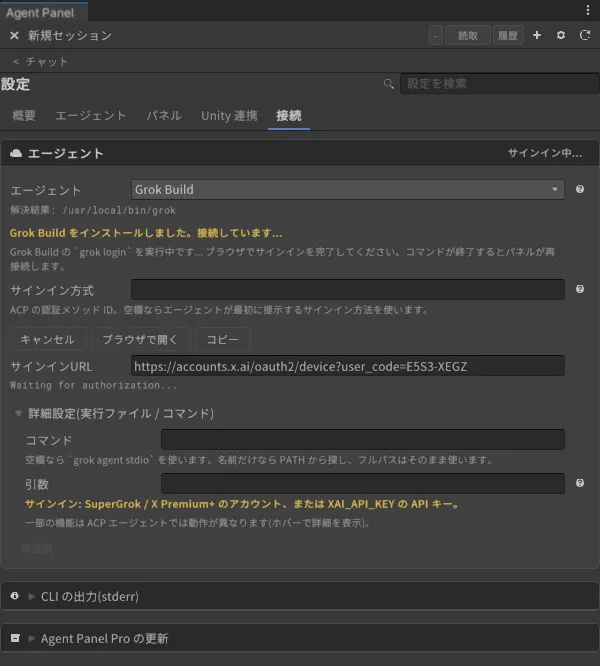Click the refresh arrow icon in header
Screen dimensions: 600x666
click(585, 35)
